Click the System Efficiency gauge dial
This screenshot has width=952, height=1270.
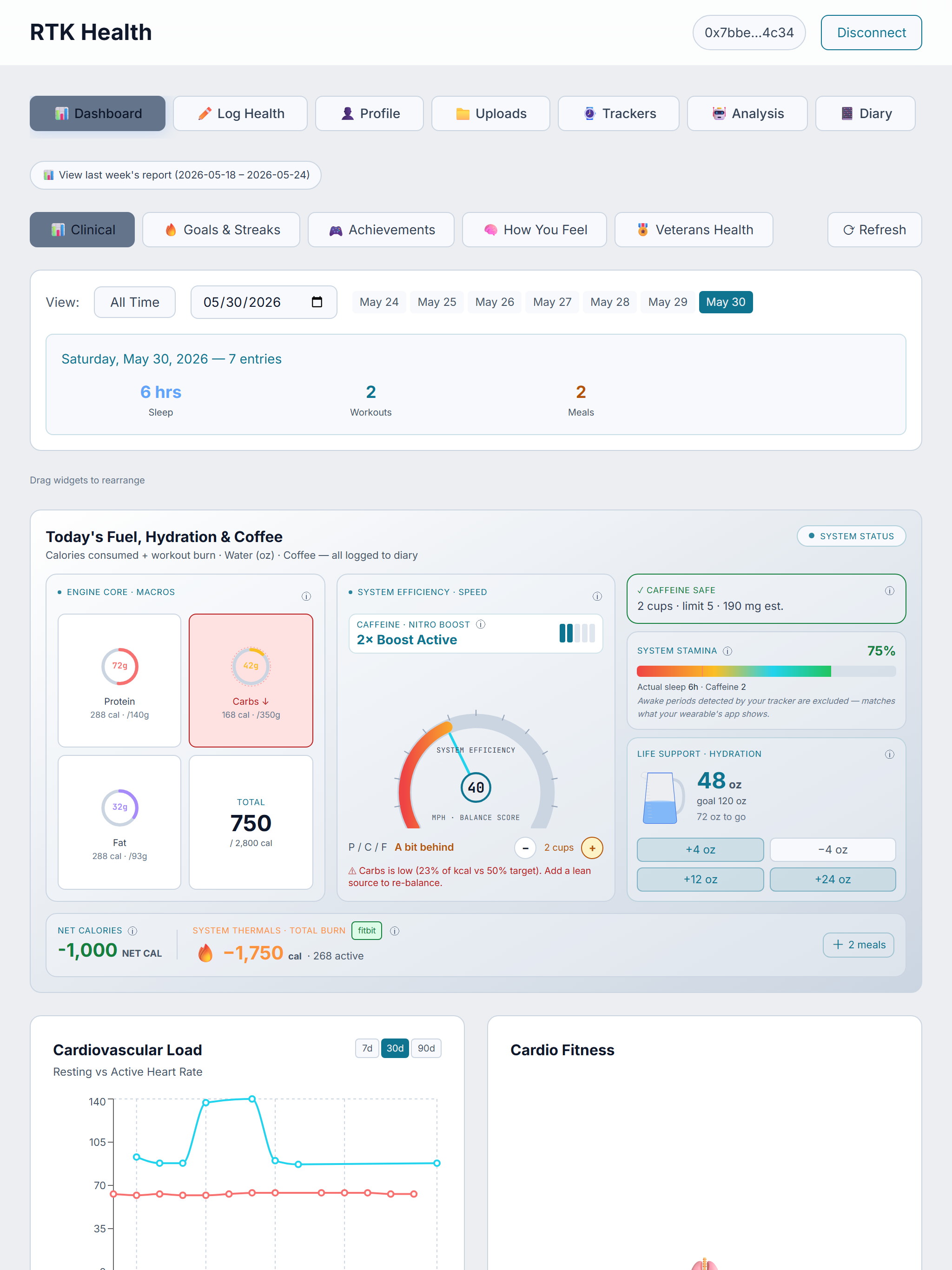click(x=476, y=769)
